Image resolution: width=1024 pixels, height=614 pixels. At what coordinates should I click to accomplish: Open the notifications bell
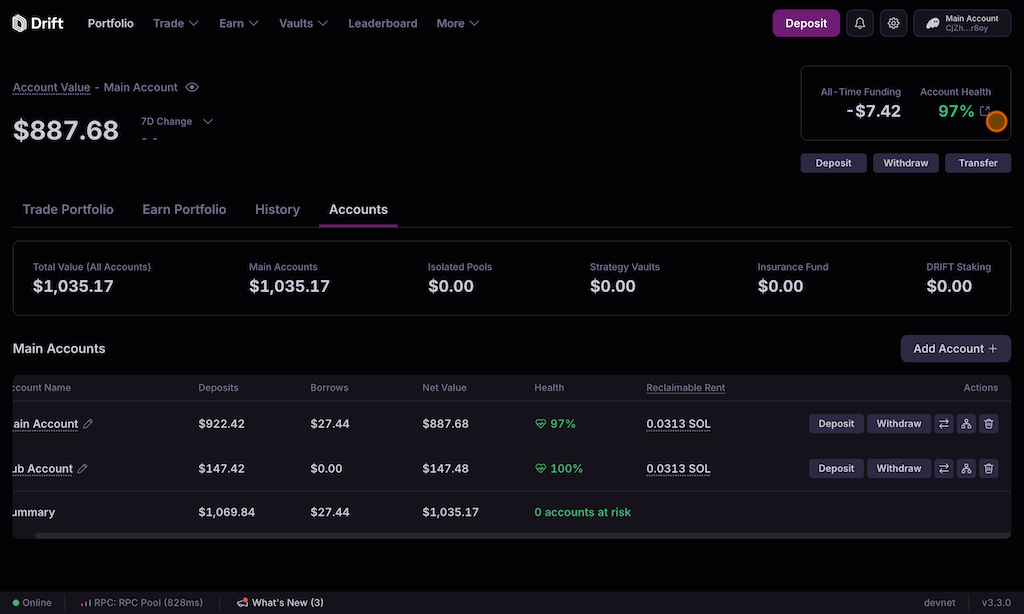click(860, 23)
